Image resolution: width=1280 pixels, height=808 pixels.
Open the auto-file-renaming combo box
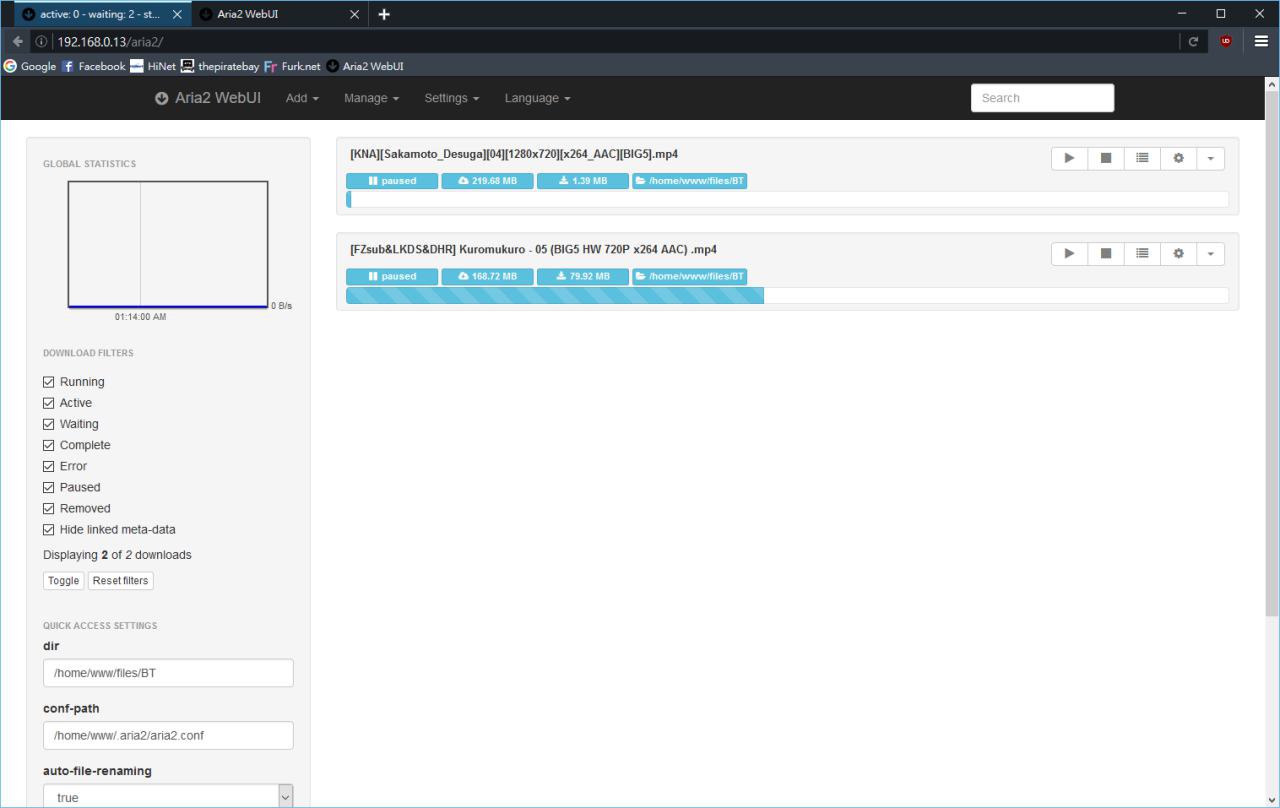point(168,797)
